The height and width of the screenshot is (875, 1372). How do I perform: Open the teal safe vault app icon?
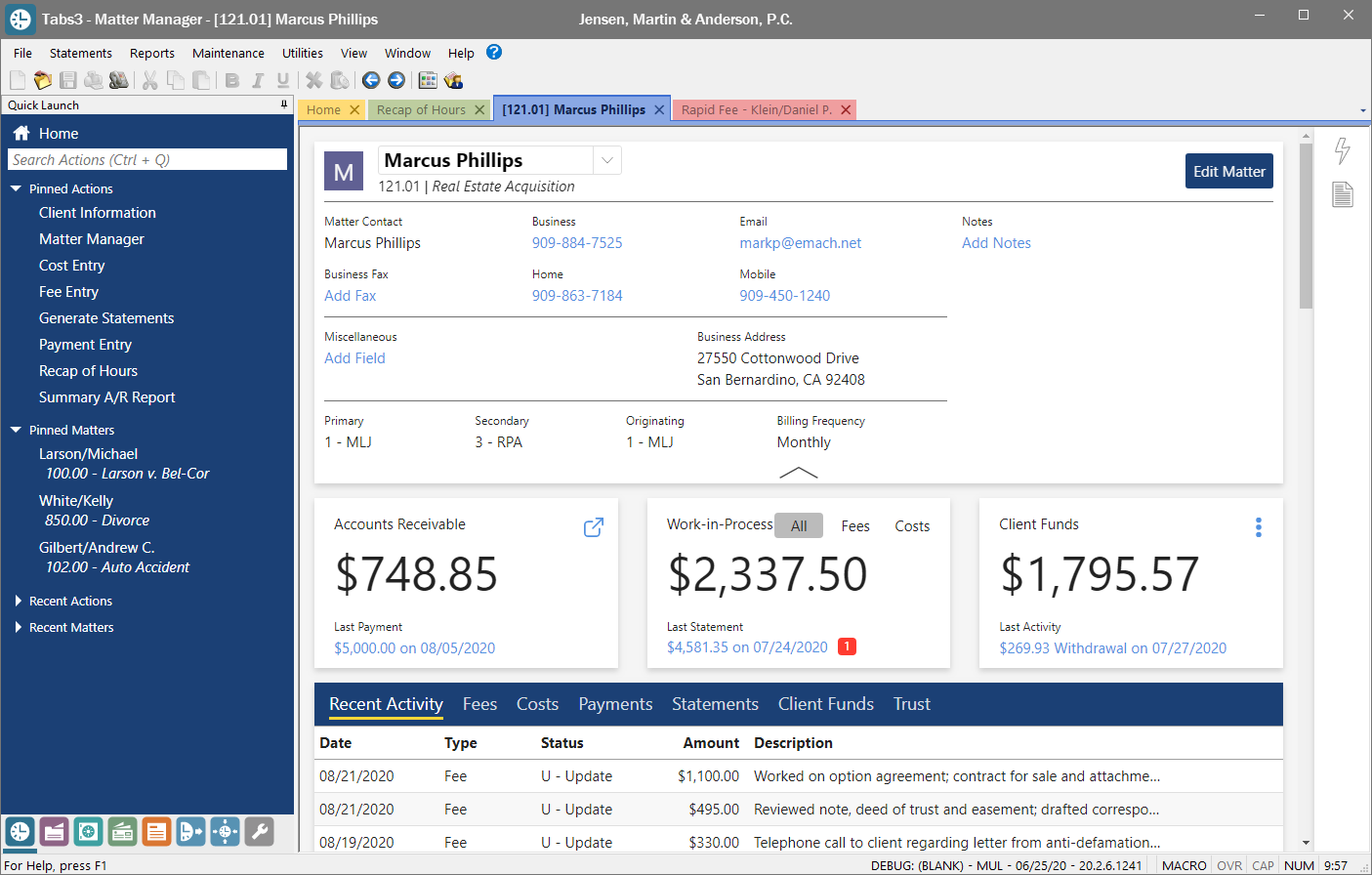88,832
